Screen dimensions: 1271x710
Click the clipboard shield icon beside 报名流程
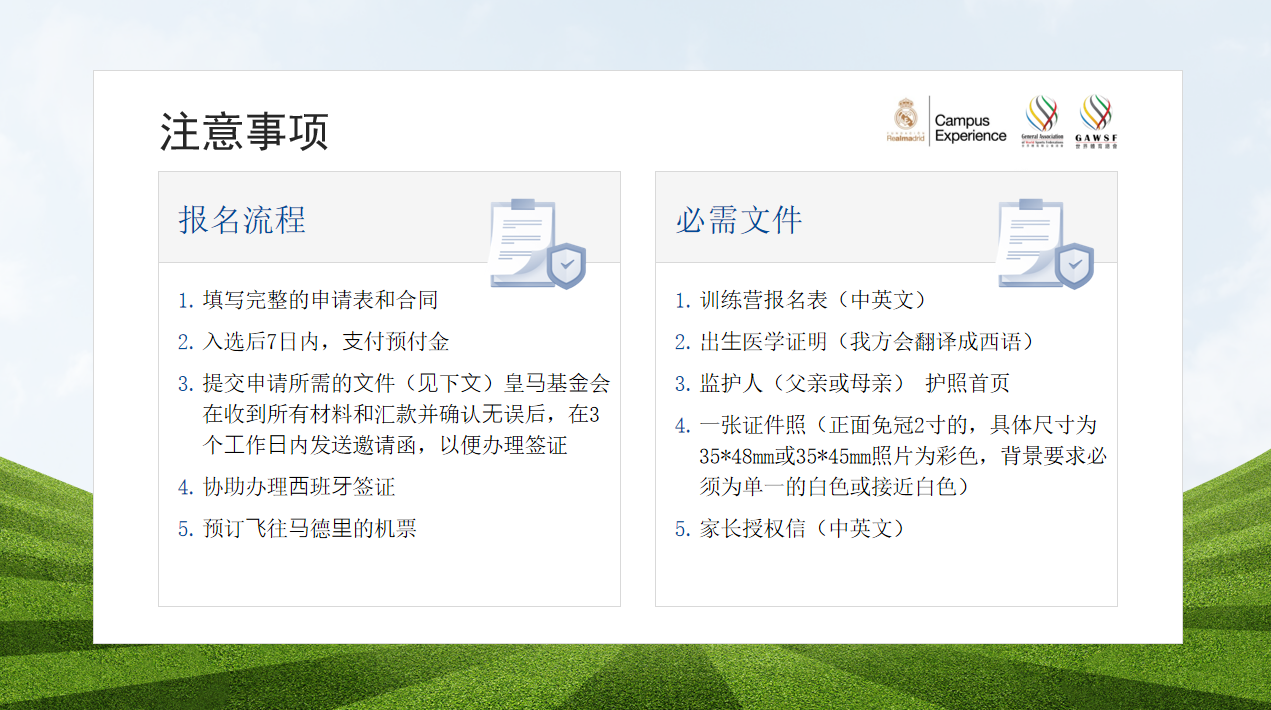536,243
